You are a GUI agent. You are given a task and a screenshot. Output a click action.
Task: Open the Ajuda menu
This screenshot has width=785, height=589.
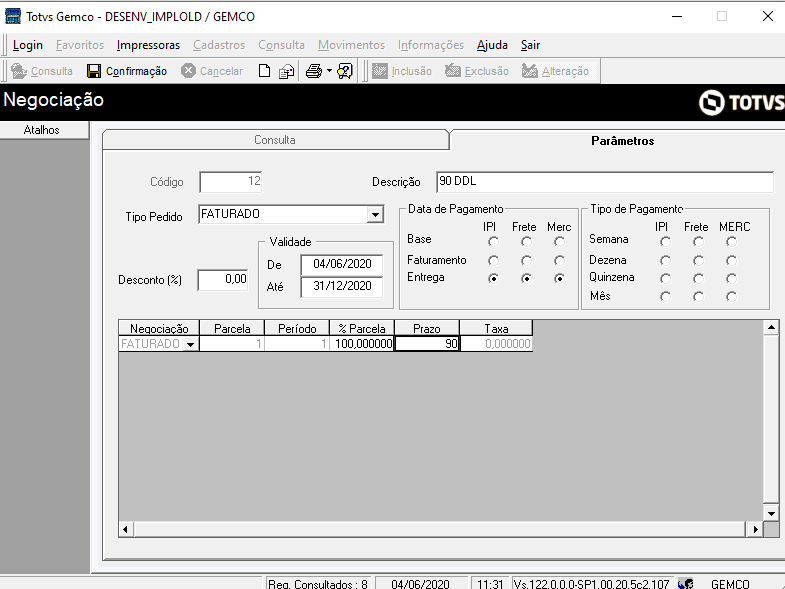pyautogui.click(x=492, y=45)
